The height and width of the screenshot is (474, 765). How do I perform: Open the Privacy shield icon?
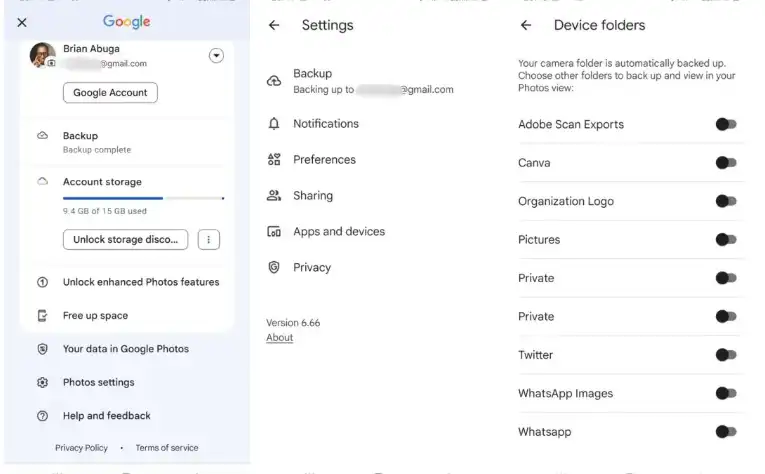[274, 268]
